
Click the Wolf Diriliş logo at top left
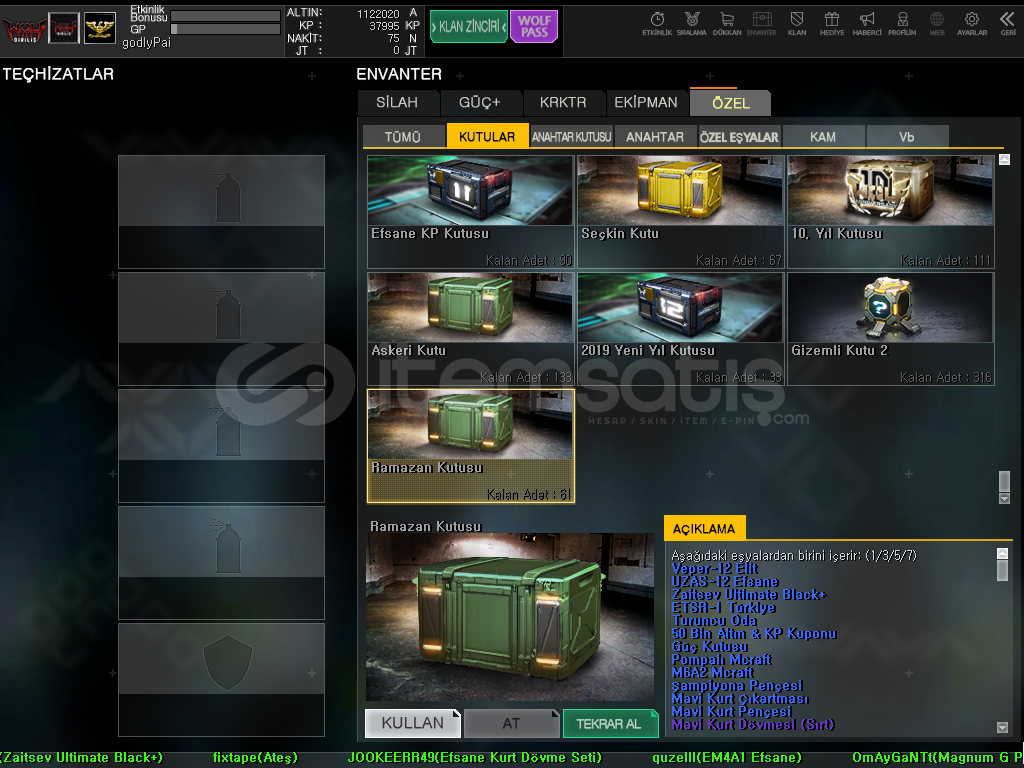pyautogui.click(x=24, y=29)
